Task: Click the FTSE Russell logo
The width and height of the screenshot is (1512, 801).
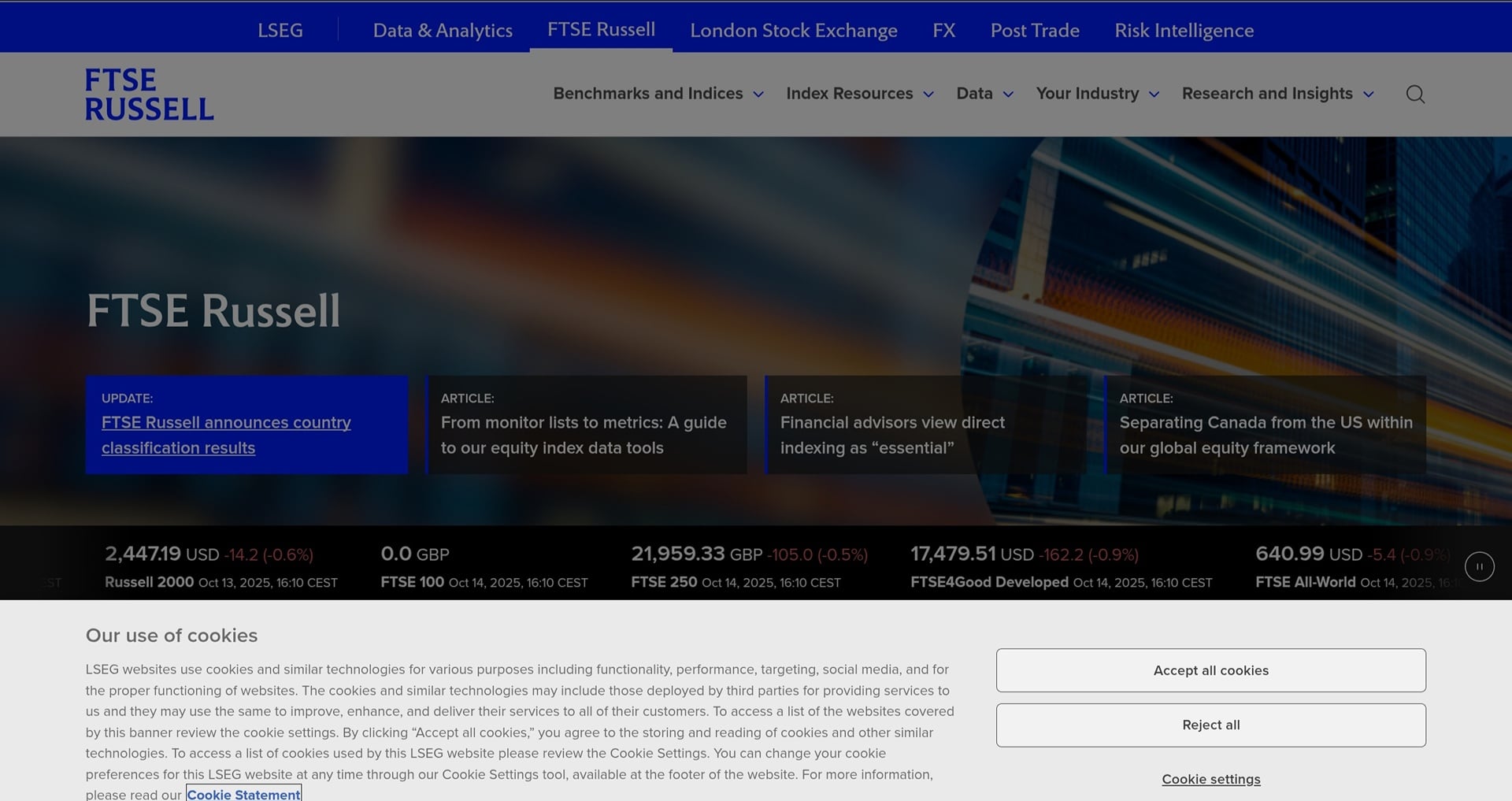Action: pyautogui.click(x=150, y=95)
